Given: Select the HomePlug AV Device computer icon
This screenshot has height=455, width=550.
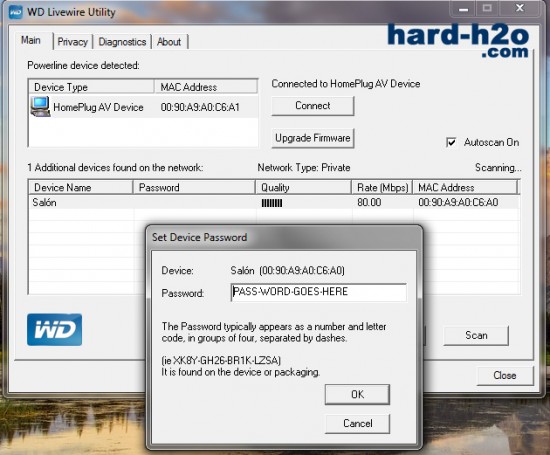Looking at the screenshot, I should (40, 107).
